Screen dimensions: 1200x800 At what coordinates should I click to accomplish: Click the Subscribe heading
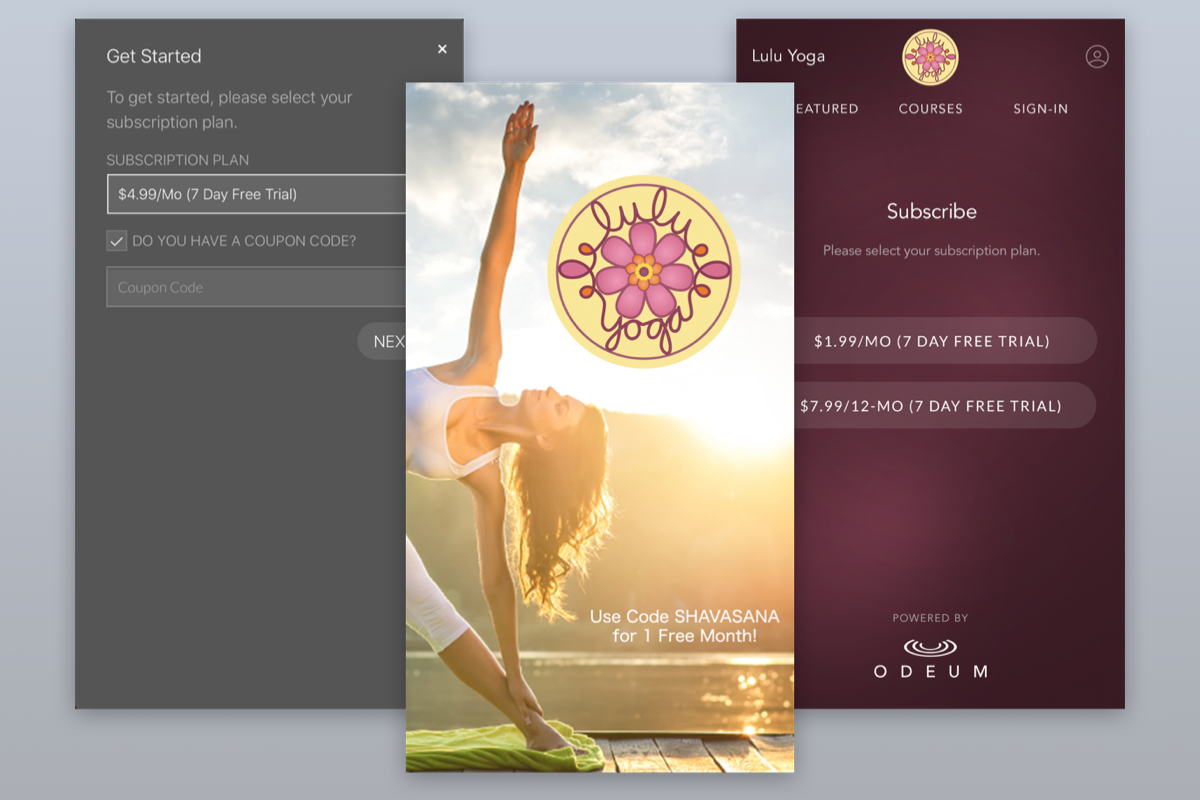point(931,211)
